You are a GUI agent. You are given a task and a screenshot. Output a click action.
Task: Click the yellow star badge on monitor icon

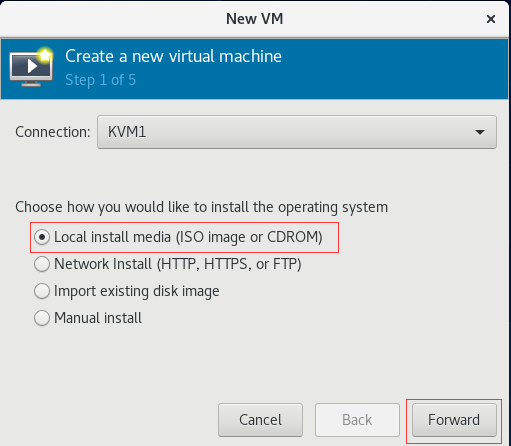[45, 55]
